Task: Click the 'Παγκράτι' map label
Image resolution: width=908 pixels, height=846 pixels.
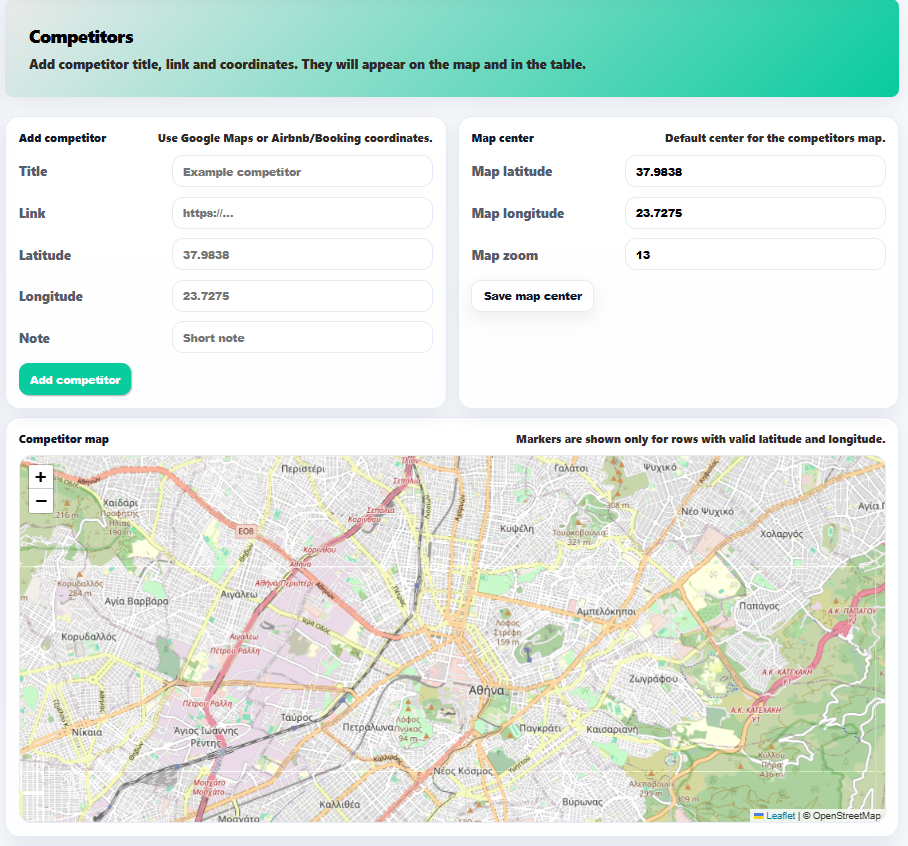Action: point(540,728)
